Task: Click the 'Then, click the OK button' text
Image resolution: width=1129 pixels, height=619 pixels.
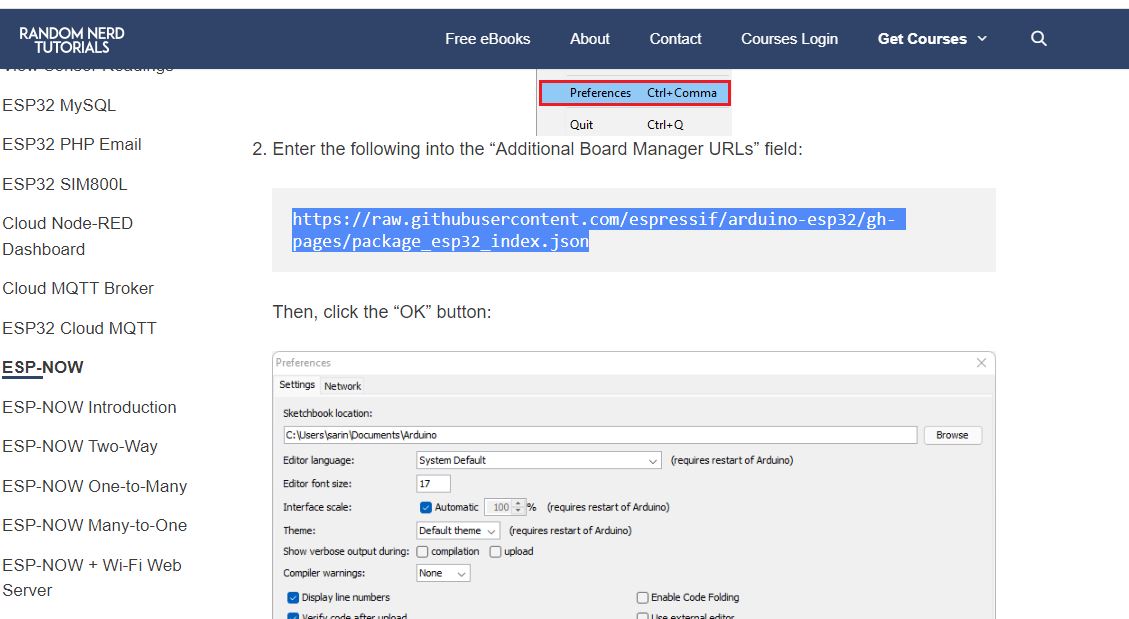Action: pyautogui.click(x=382, y=312)
